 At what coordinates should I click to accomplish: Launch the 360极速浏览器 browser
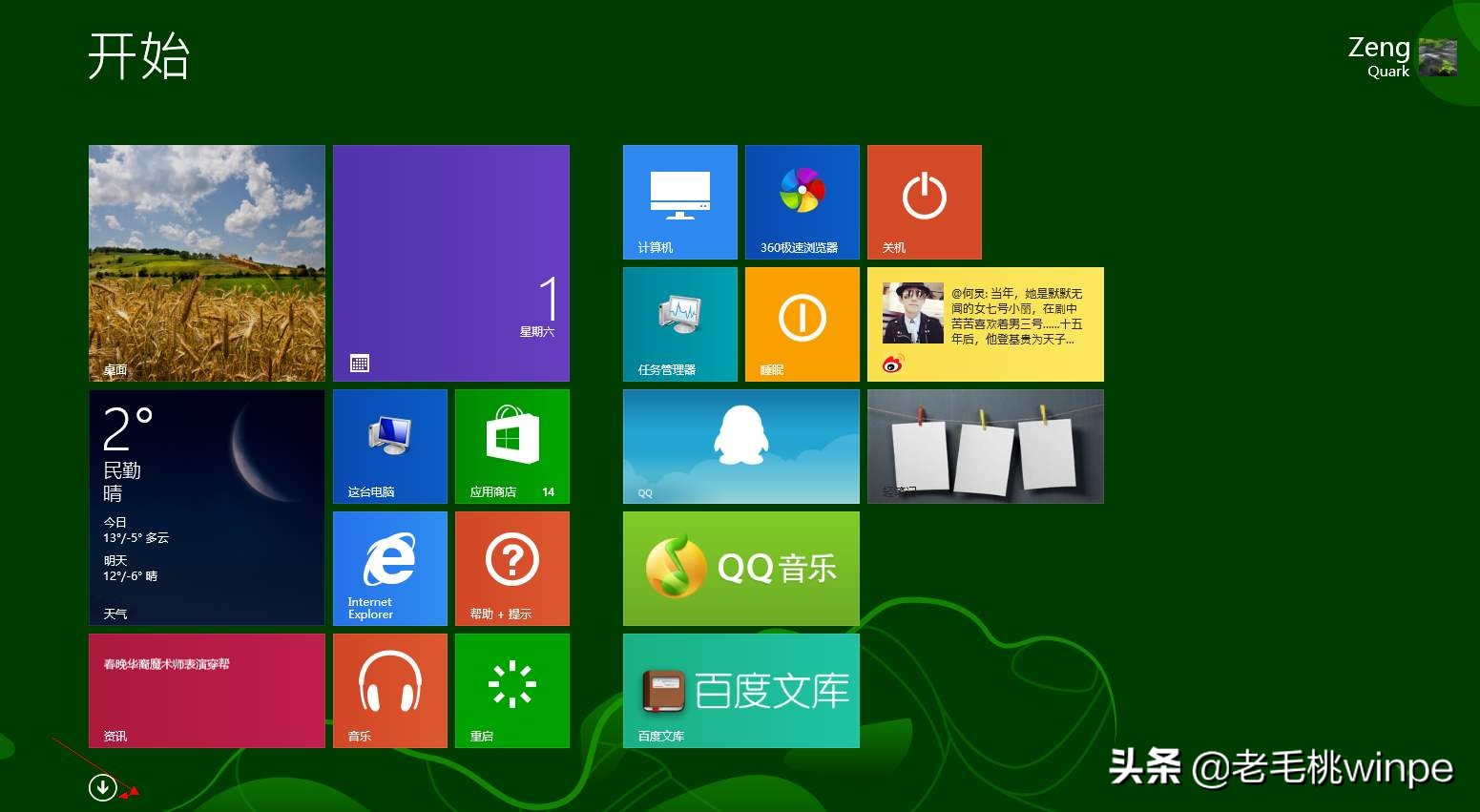pyautogui.click(x=802, y=202)
